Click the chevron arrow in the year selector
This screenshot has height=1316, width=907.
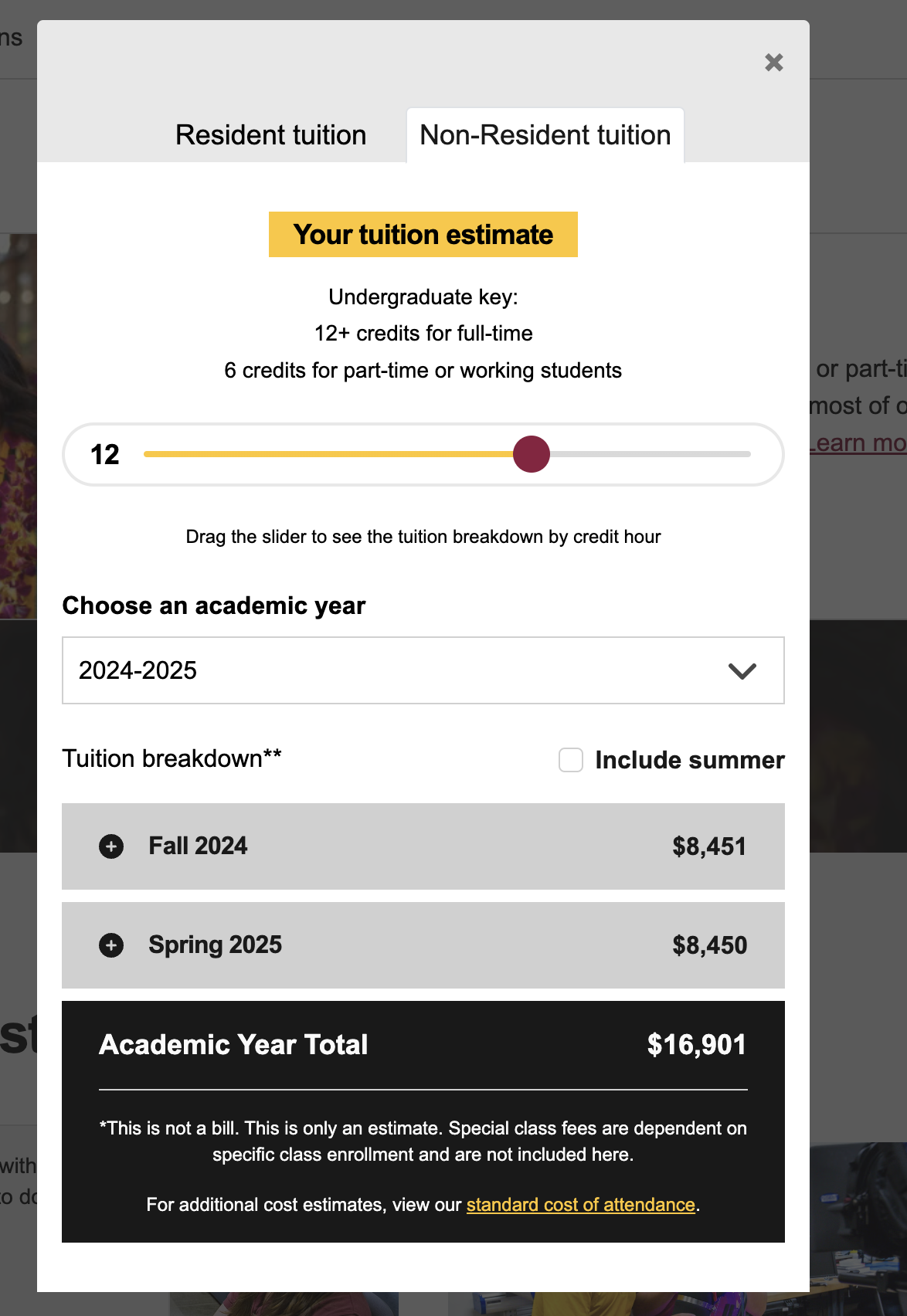(x=742, y=671)
